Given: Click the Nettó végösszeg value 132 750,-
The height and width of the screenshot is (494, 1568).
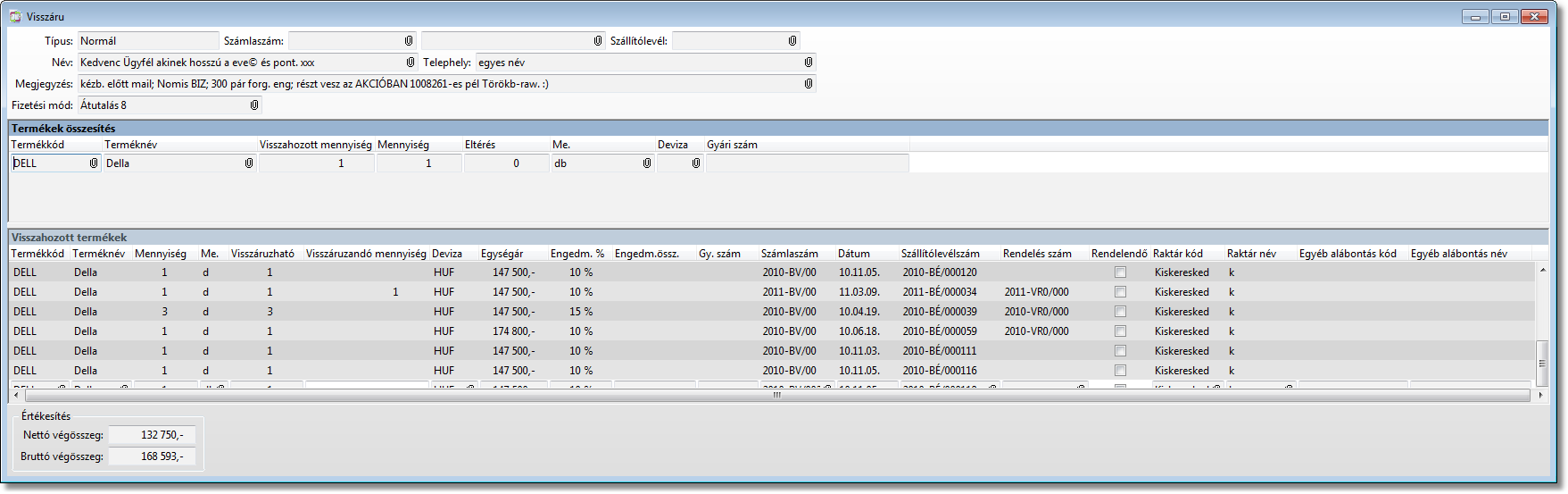Looking at the screenshot, I should point(152,435).
